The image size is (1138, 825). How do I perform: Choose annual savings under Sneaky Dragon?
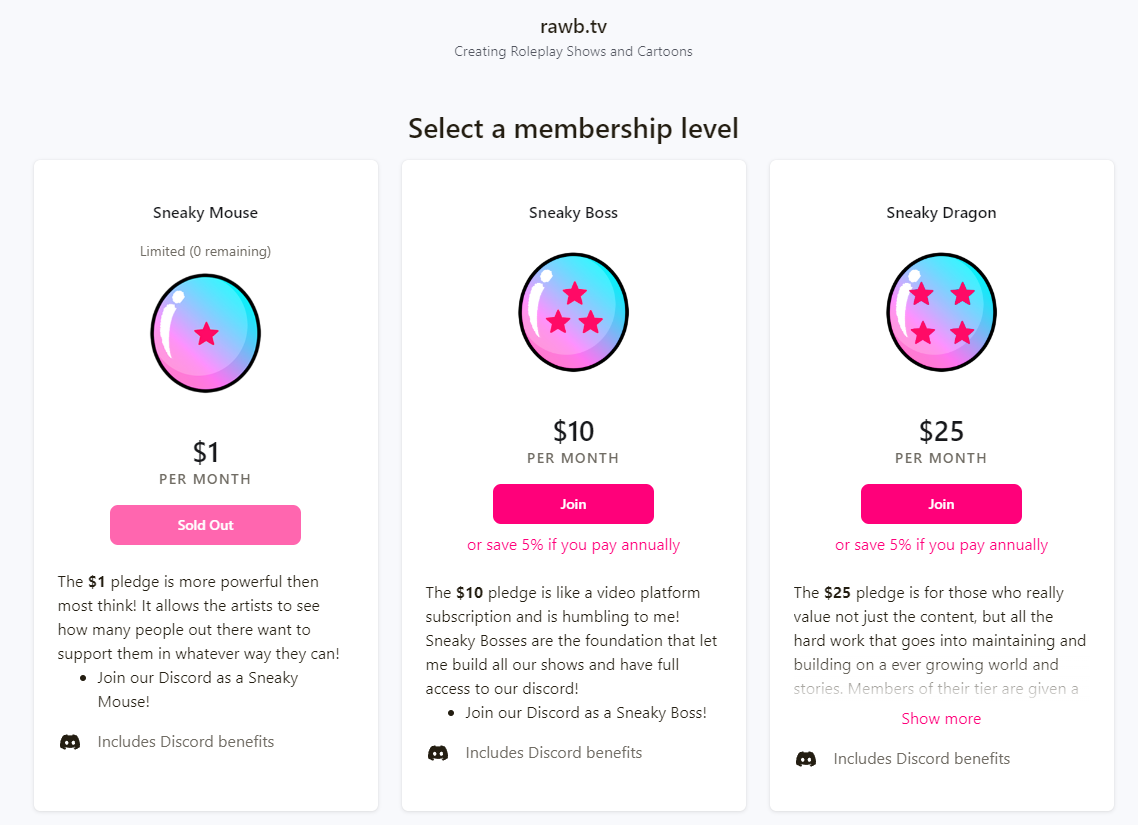click(x=941, y=545)
